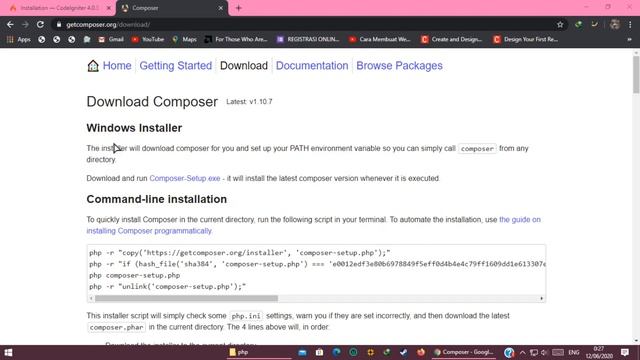Viewport: 640px width, 360px height.
Task: Open a new browser tab
Action: [239, 8]
